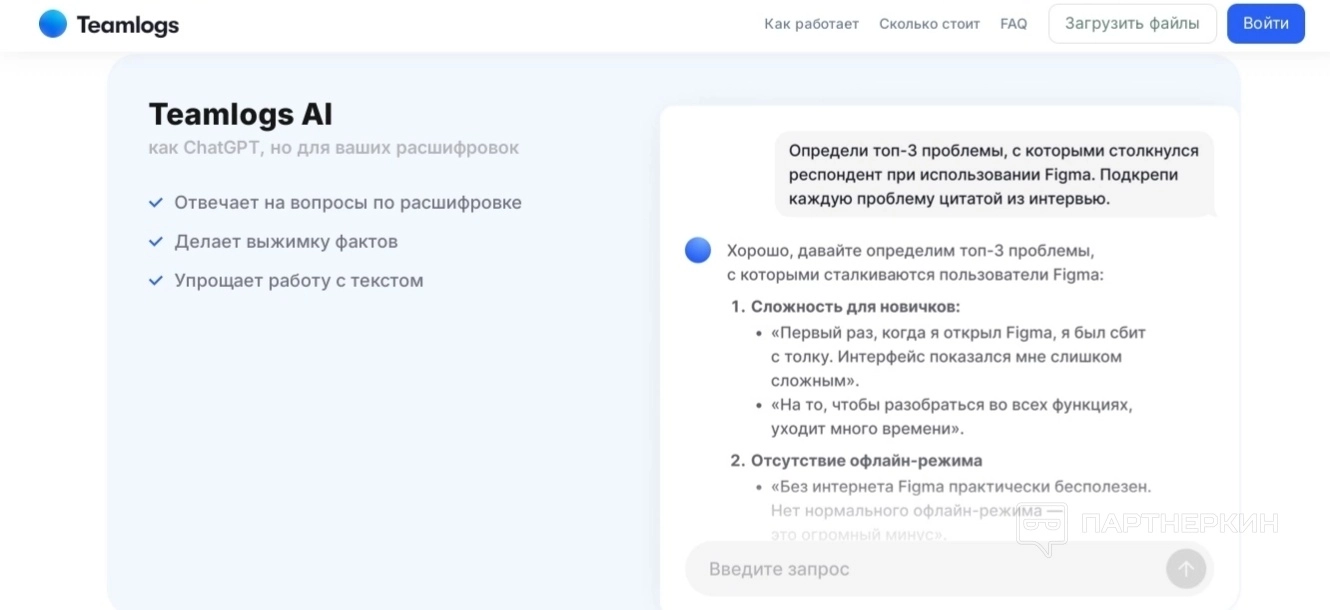Click checkmark beside "Отвечает на вопросы по расшифровке"
1330x610 pixels.
click(156, 203)
